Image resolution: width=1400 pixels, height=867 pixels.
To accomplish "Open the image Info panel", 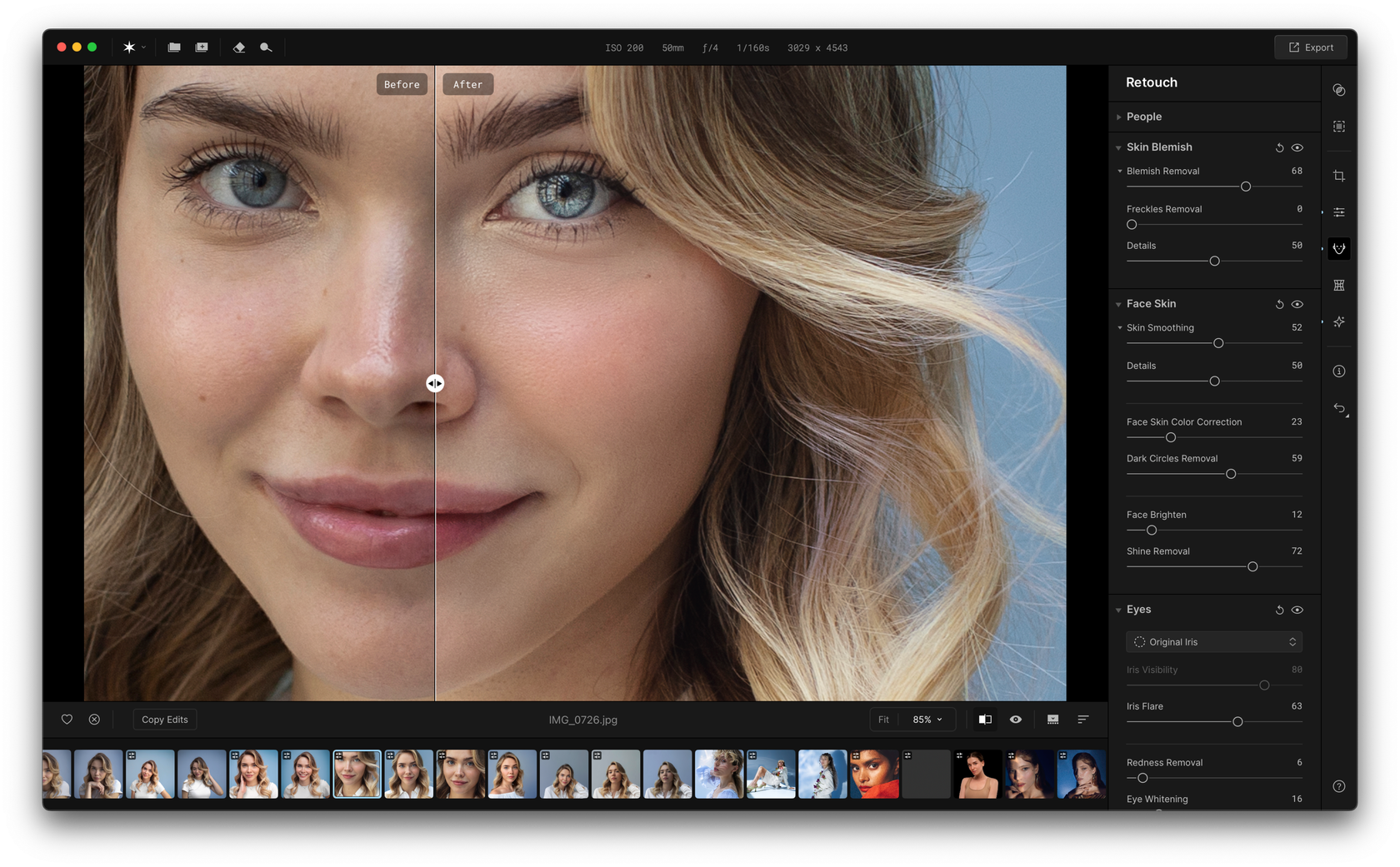I will click(1339, 371).
